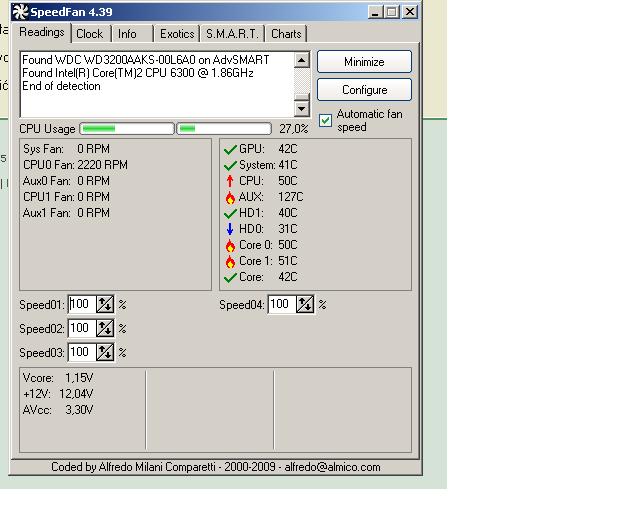Click the 'Vcore: 1,15V' voltage reading
640x512 pixels.
coord(58,378)
